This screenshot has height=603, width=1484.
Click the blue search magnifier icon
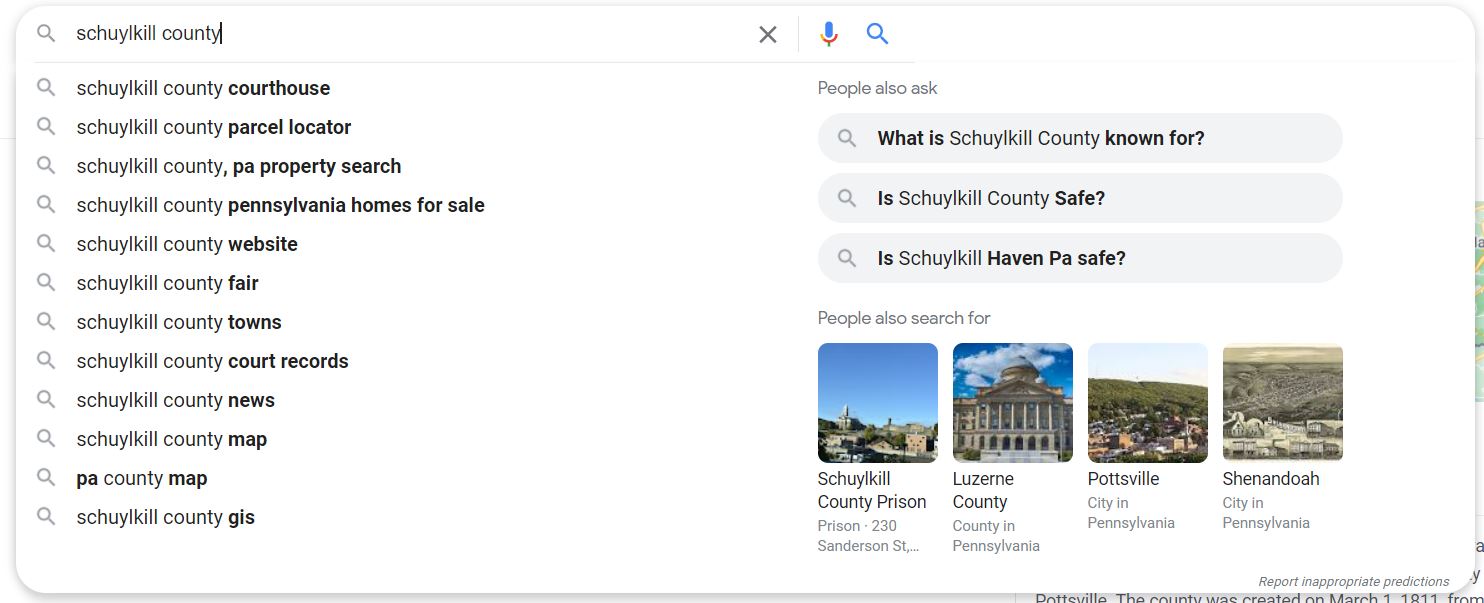click(877, 33)
